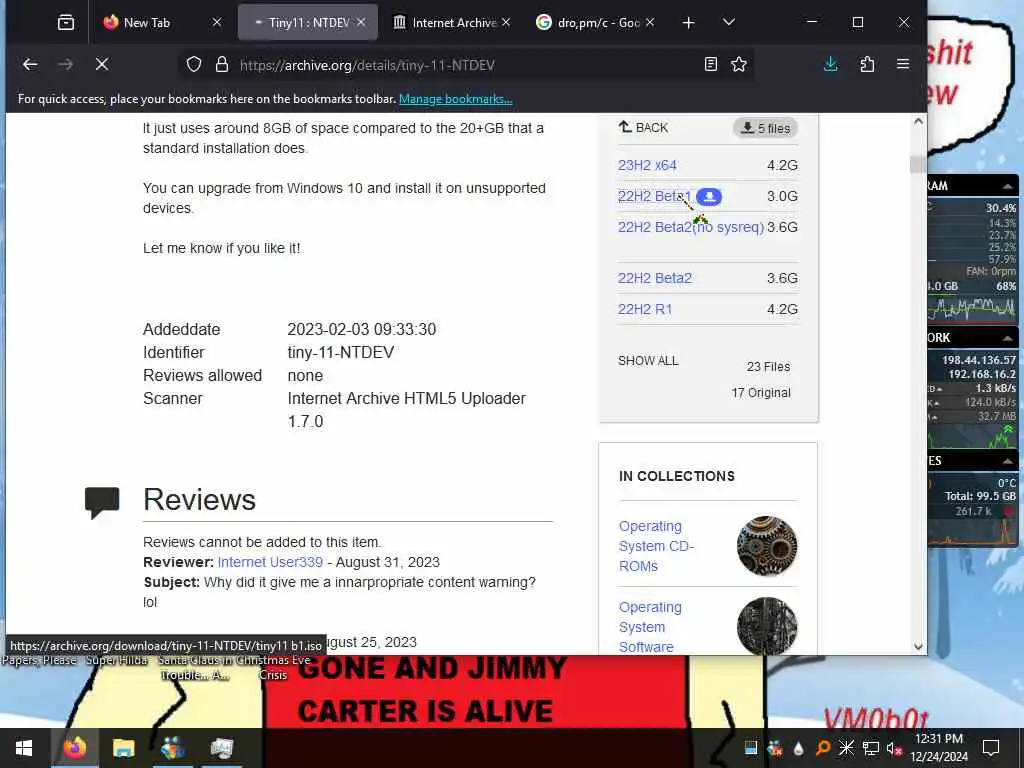This screenshot has width=1024, height=768.
Task: Open Firefox recent browsing (Firefox View) icon
Action: [65, 23]
